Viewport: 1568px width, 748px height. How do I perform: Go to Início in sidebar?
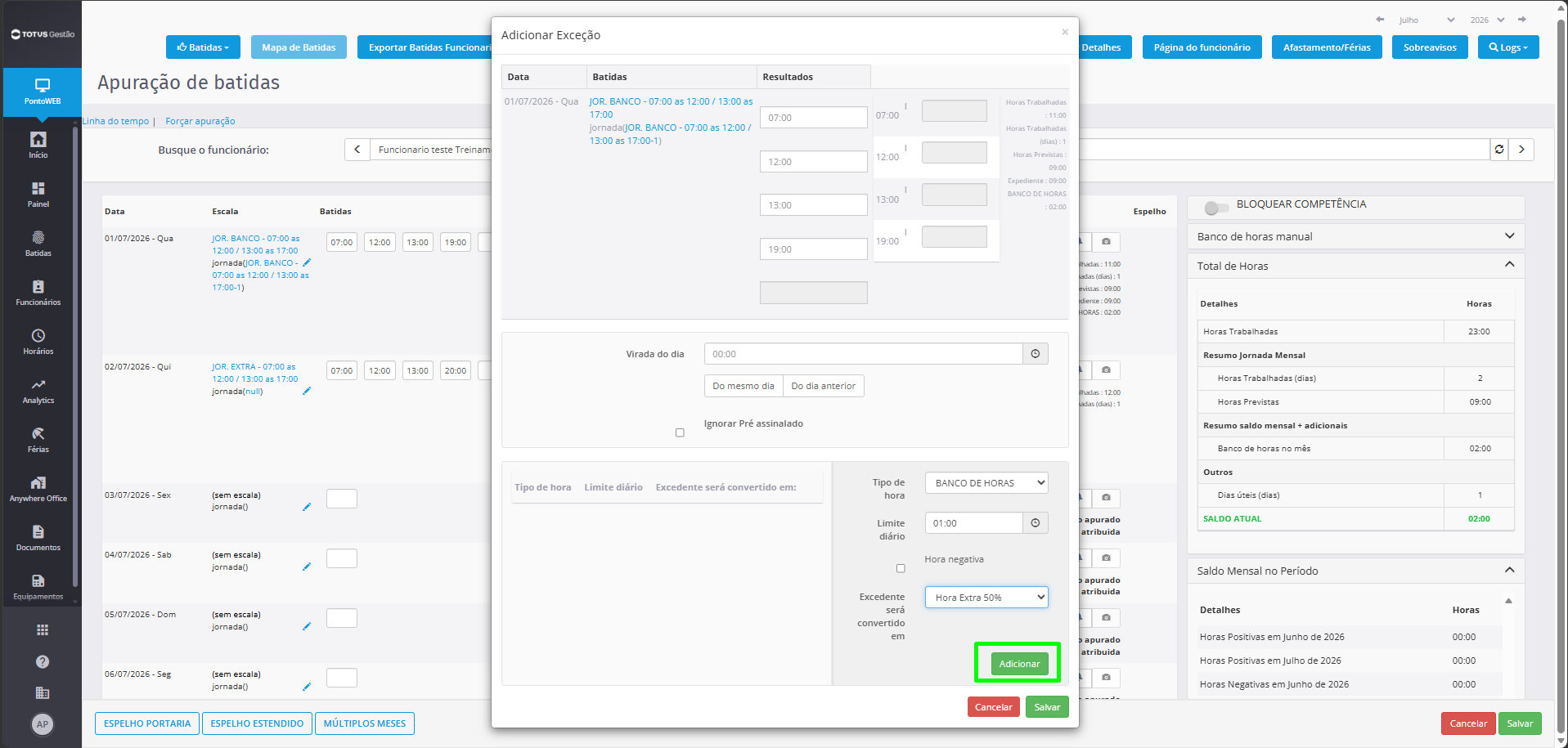point(38,145)
